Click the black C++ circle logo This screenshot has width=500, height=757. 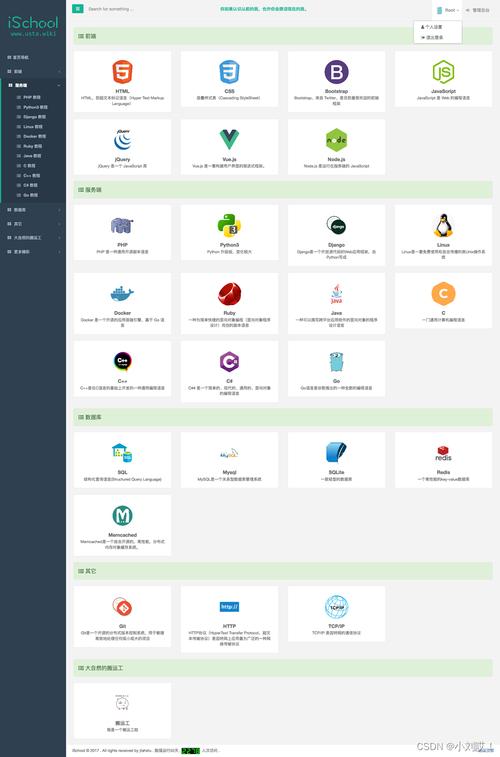122,362
